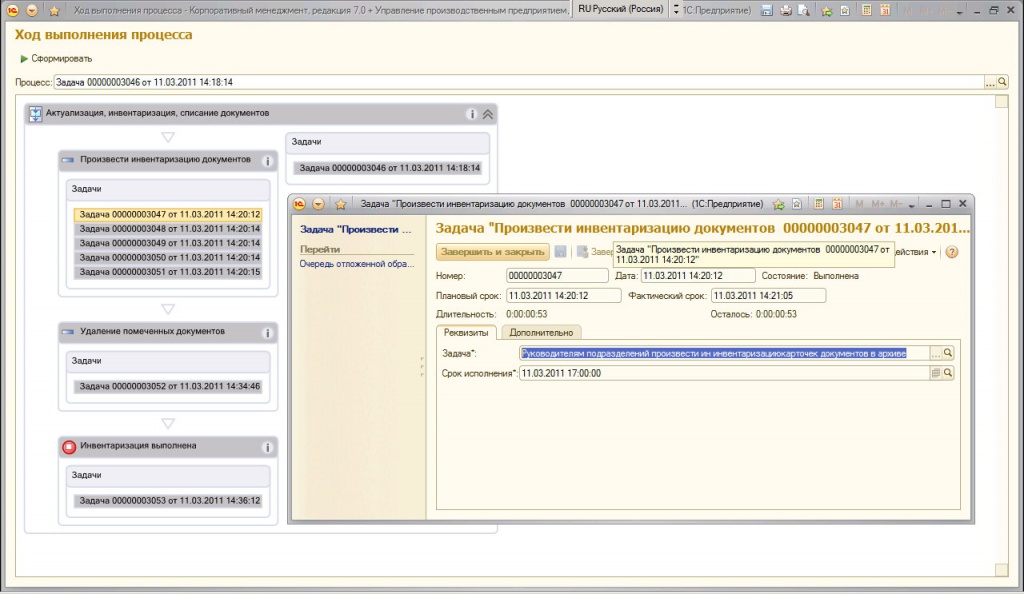Click magnifier icon of Задача field in dialog
Screen dimensions: 1024x594
pyautogui.click(x=948, y=353)
